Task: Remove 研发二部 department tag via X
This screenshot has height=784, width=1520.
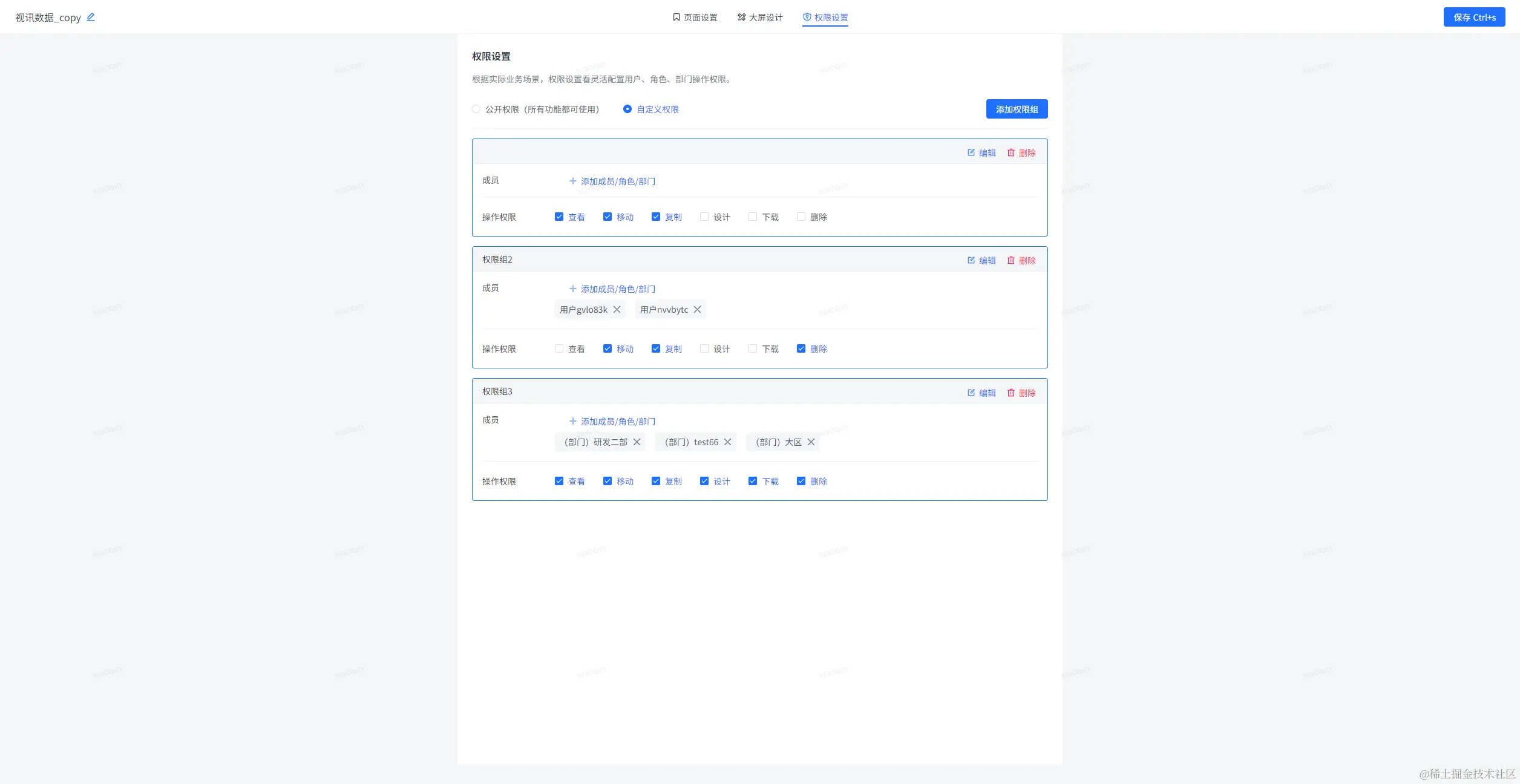Action: point(637,442)
